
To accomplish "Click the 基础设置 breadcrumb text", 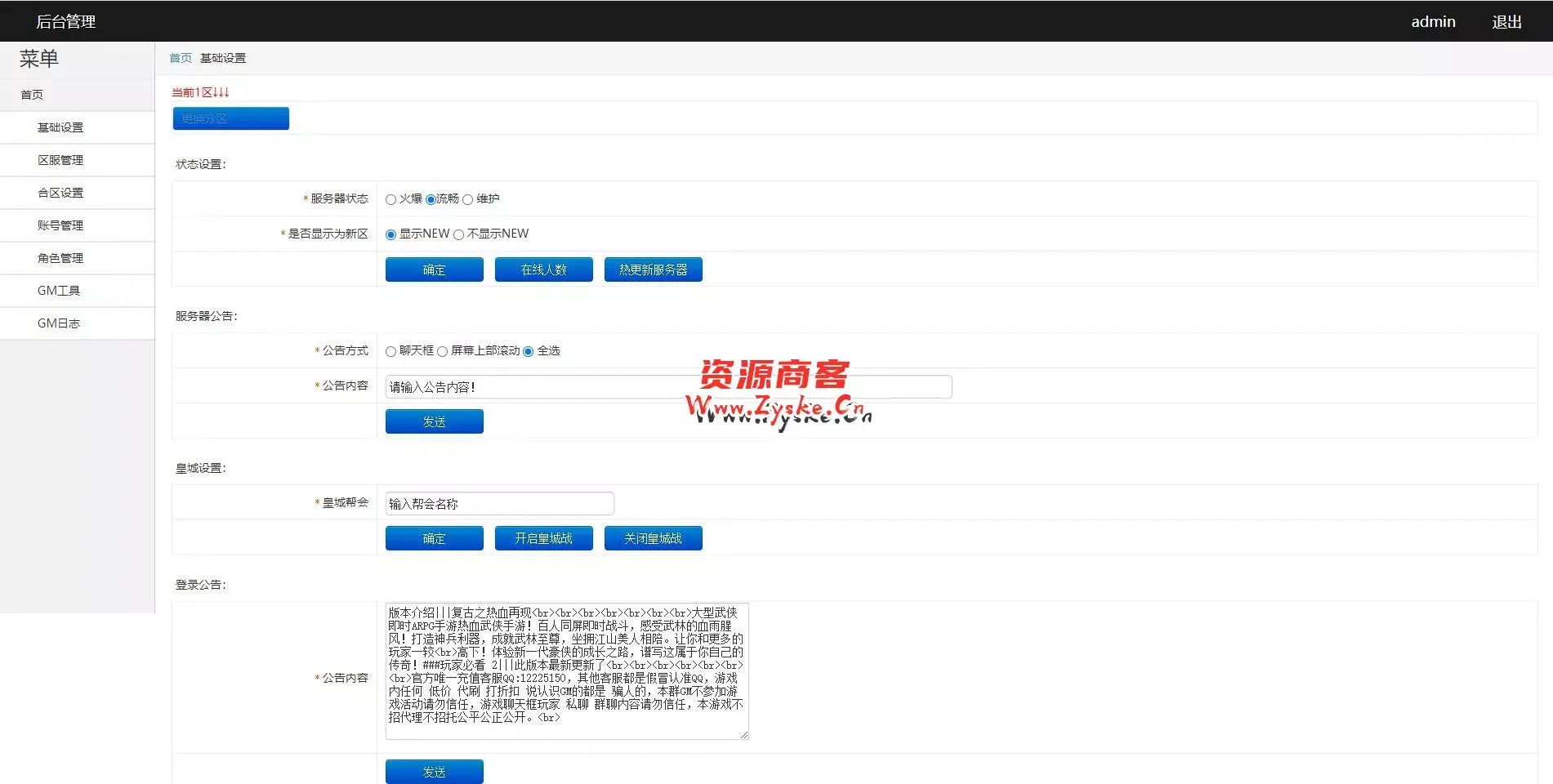I will tap(223, 58).
